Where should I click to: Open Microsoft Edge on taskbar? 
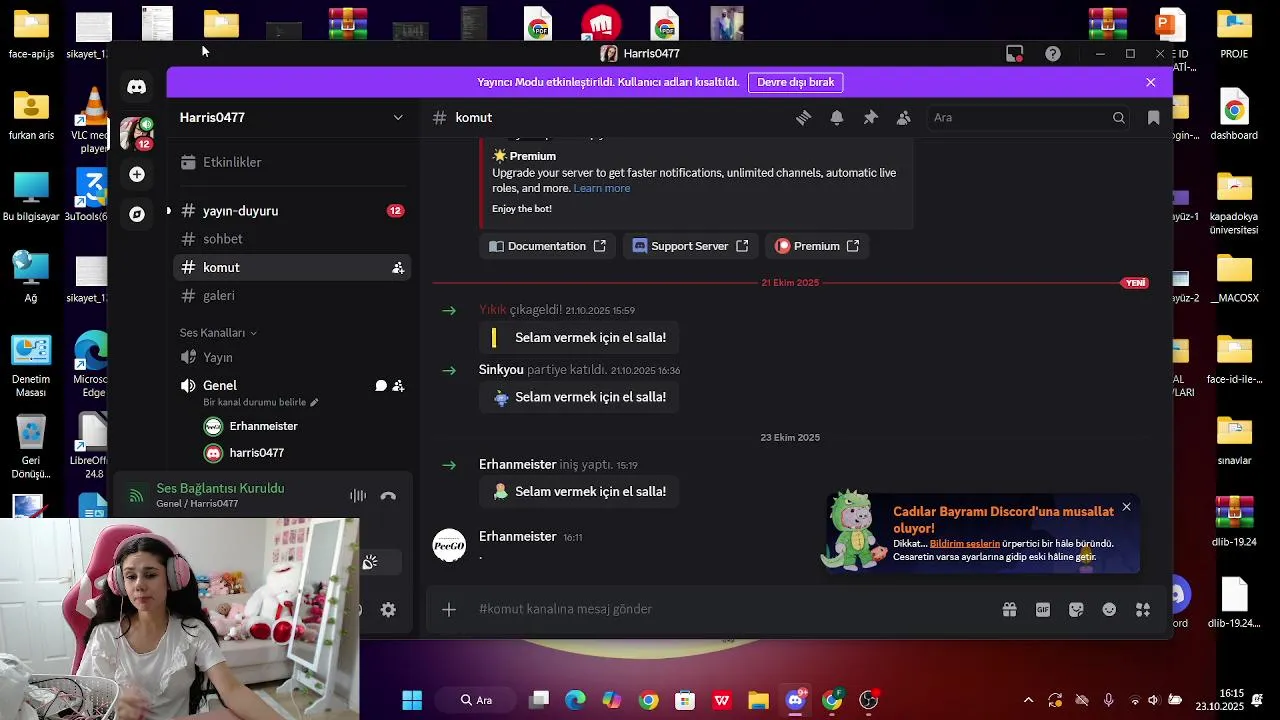pos(575,700)
